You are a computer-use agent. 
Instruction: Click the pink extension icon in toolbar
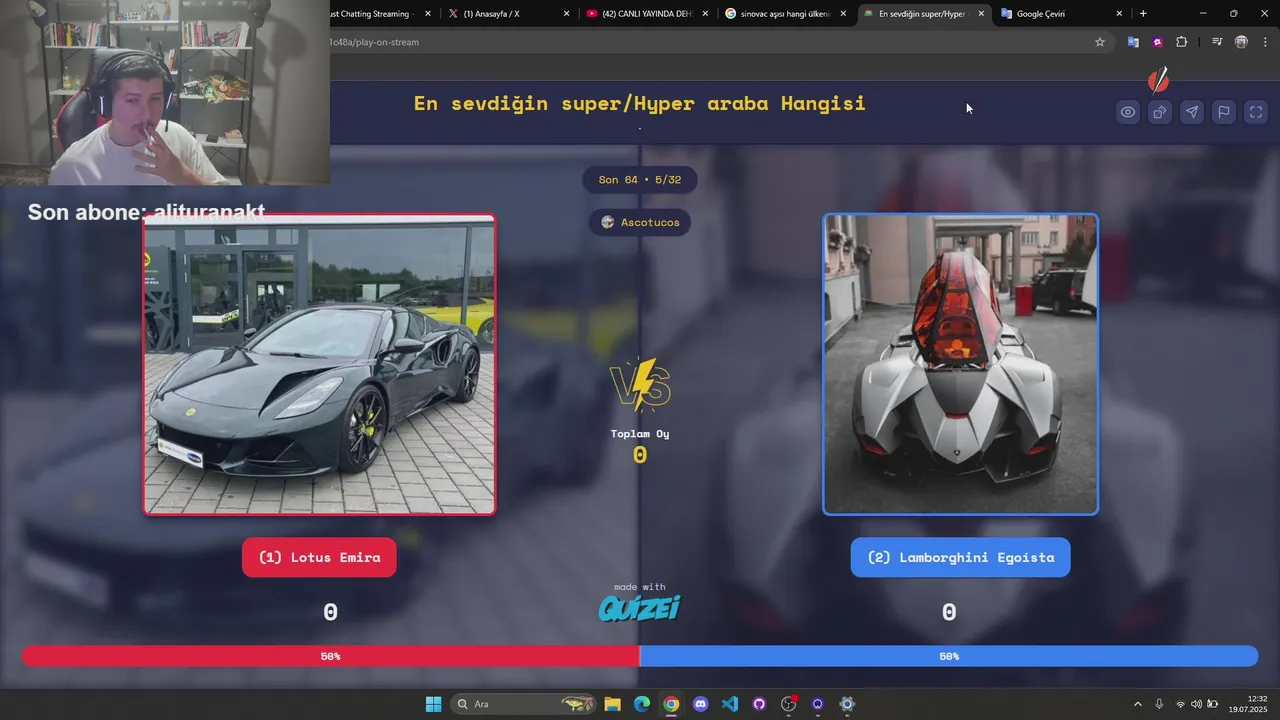[1157, 42]
